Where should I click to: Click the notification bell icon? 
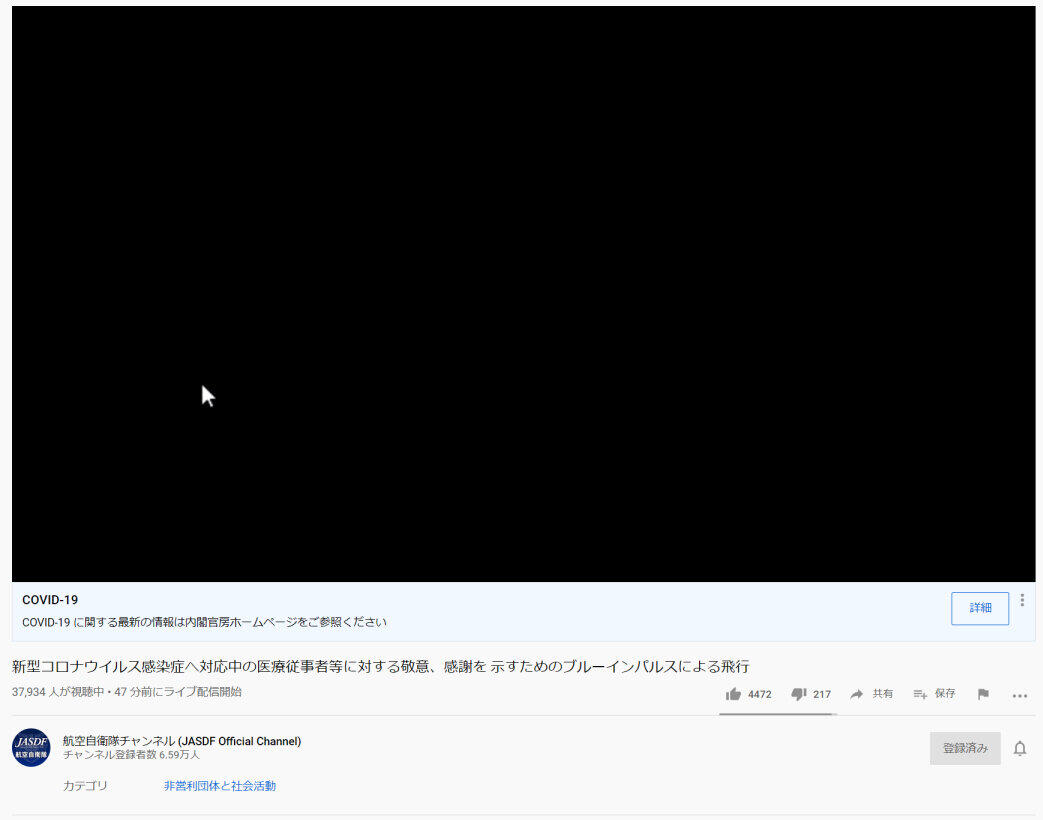1020,748
